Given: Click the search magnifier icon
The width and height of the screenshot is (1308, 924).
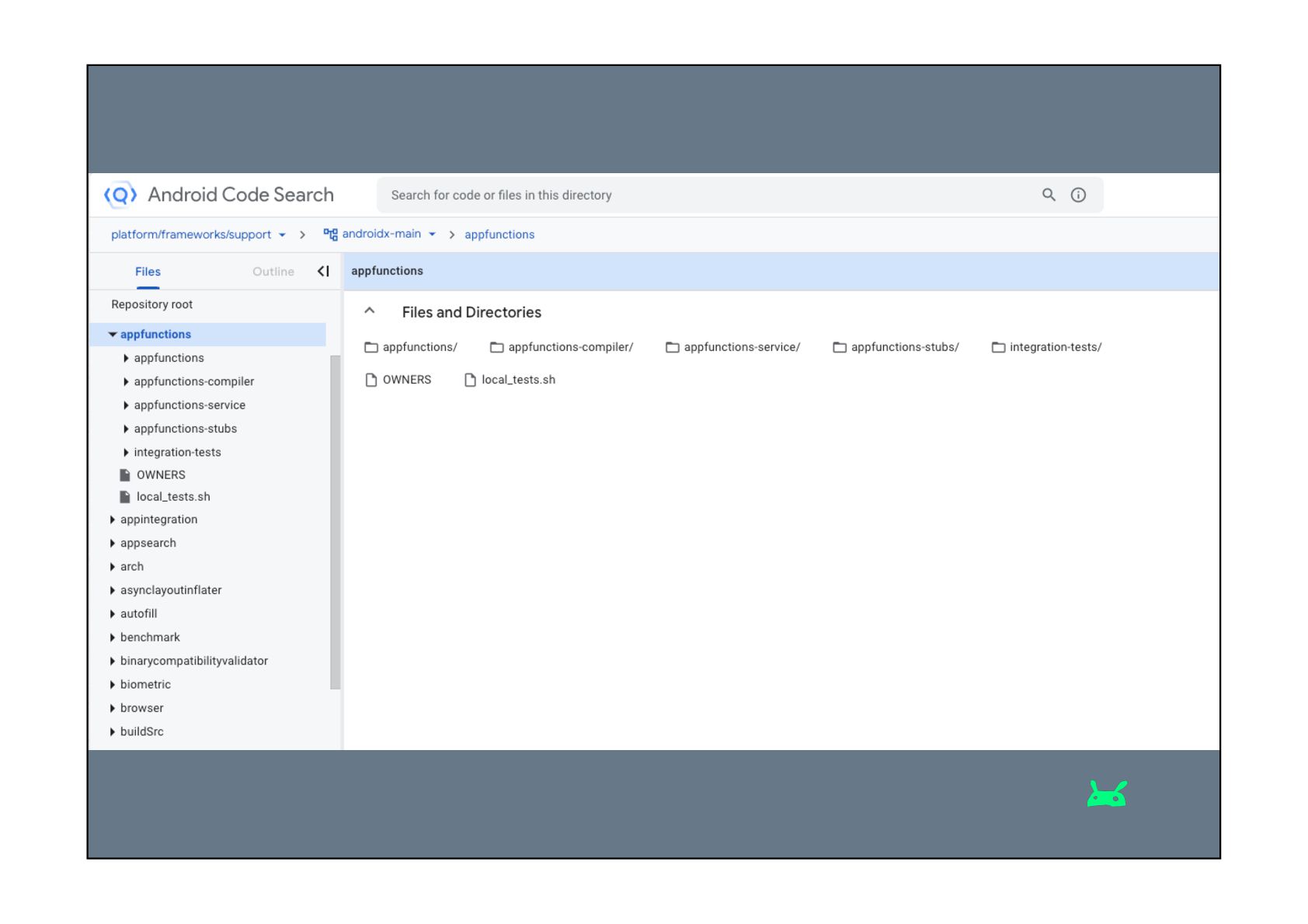Looking at the screenshot, I should [1049, 195].
